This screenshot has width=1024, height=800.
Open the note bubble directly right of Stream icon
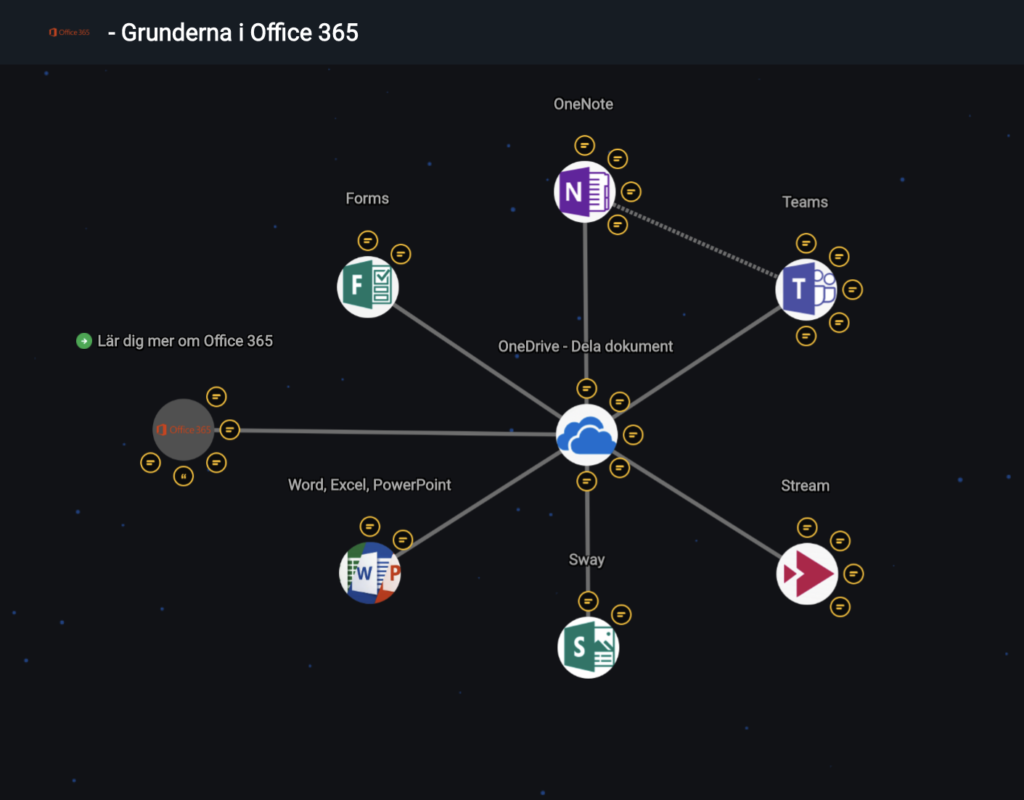pos(854,574)
